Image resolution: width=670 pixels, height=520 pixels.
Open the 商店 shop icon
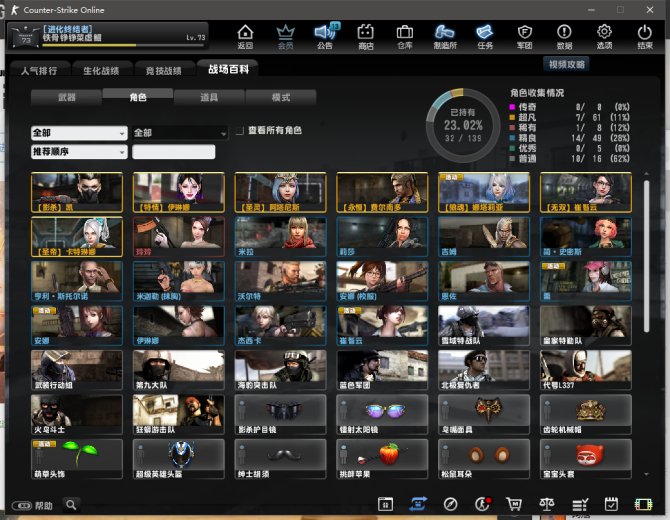click(x=365, y=36)
